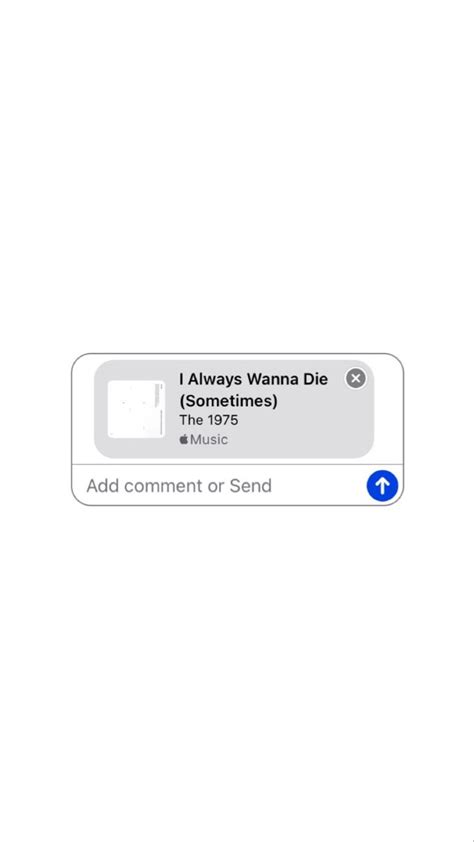The width and height of the screenshot is (474, 842).
Task: Tap the album artwork thumbnail
Action: 136,409
